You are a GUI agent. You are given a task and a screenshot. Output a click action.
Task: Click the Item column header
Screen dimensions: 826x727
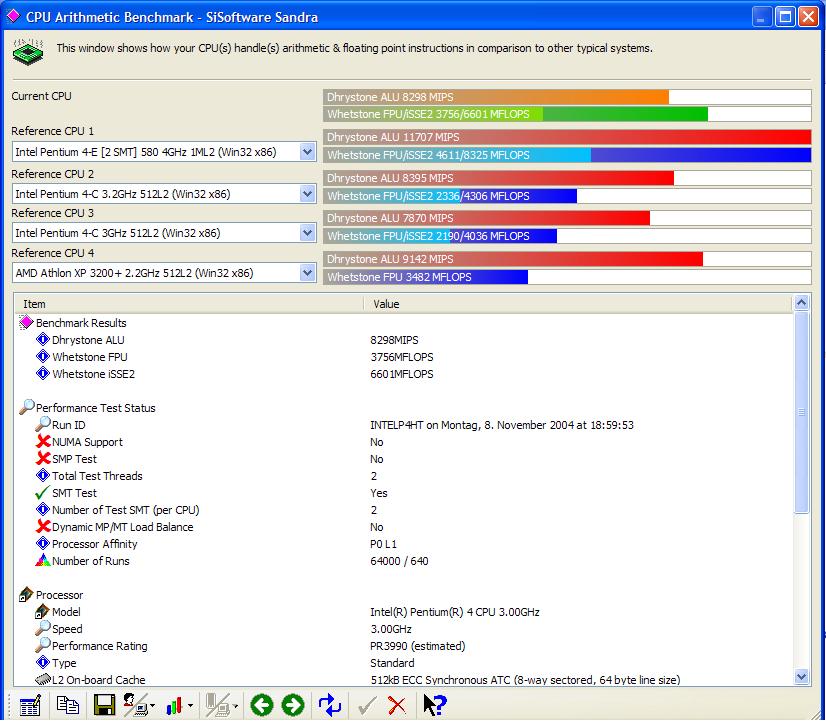(189, 304)
